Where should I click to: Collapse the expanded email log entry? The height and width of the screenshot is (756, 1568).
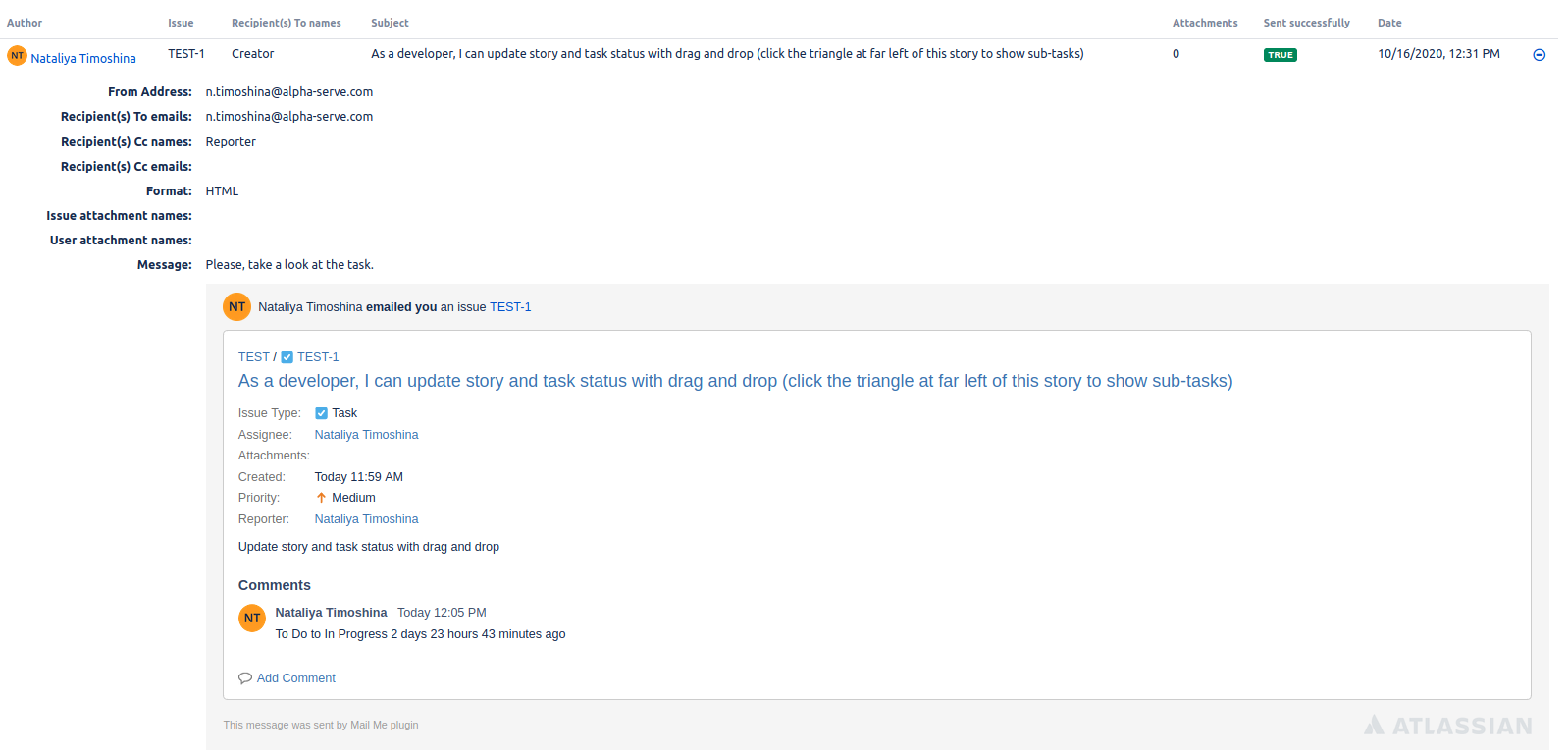pyautogui.click(x=1540, y=54)
